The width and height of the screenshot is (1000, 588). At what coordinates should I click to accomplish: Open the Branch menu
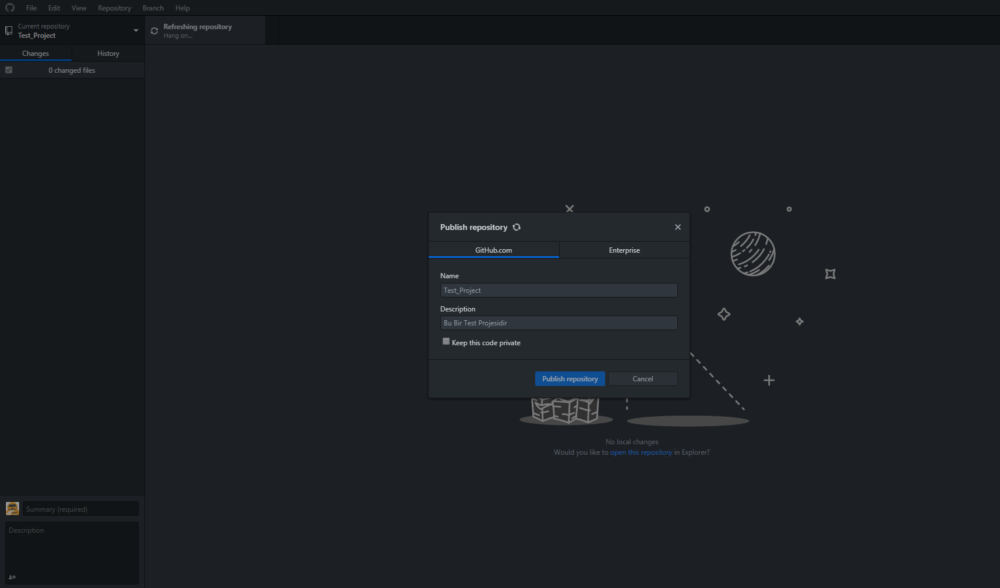[x=152, y=7]
